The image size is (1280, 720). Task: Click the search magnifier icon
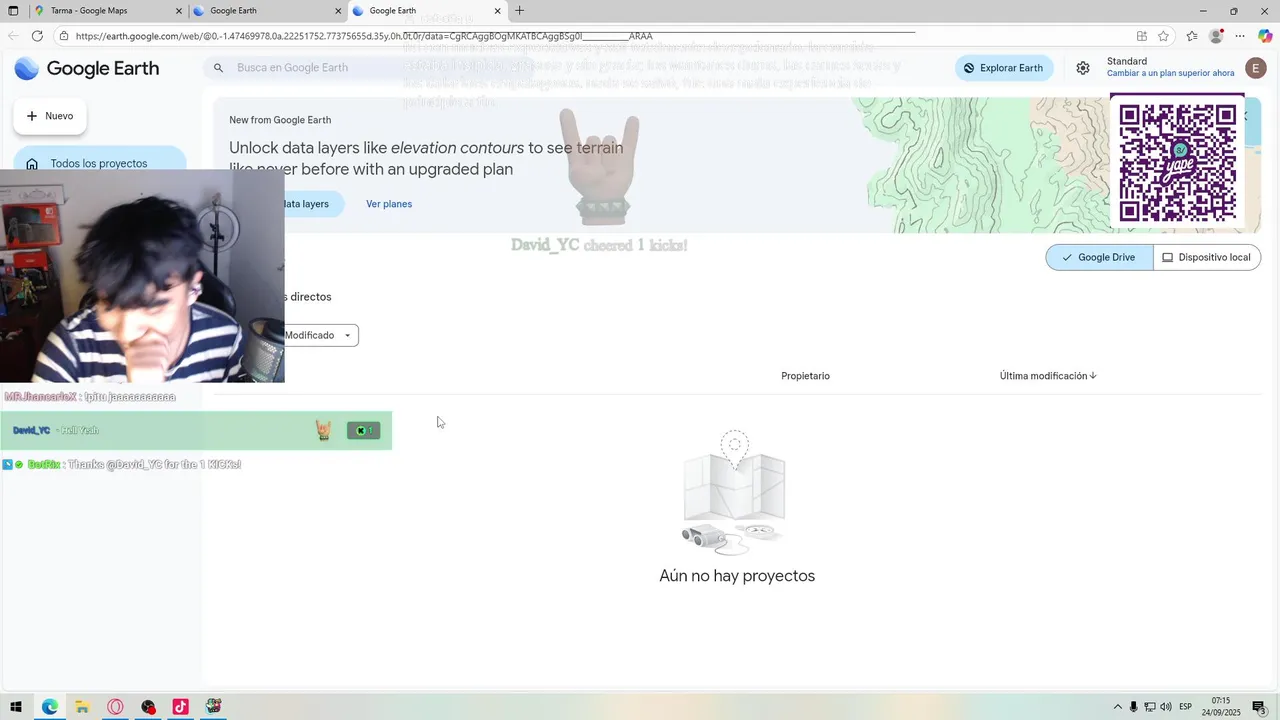point(218,68)
